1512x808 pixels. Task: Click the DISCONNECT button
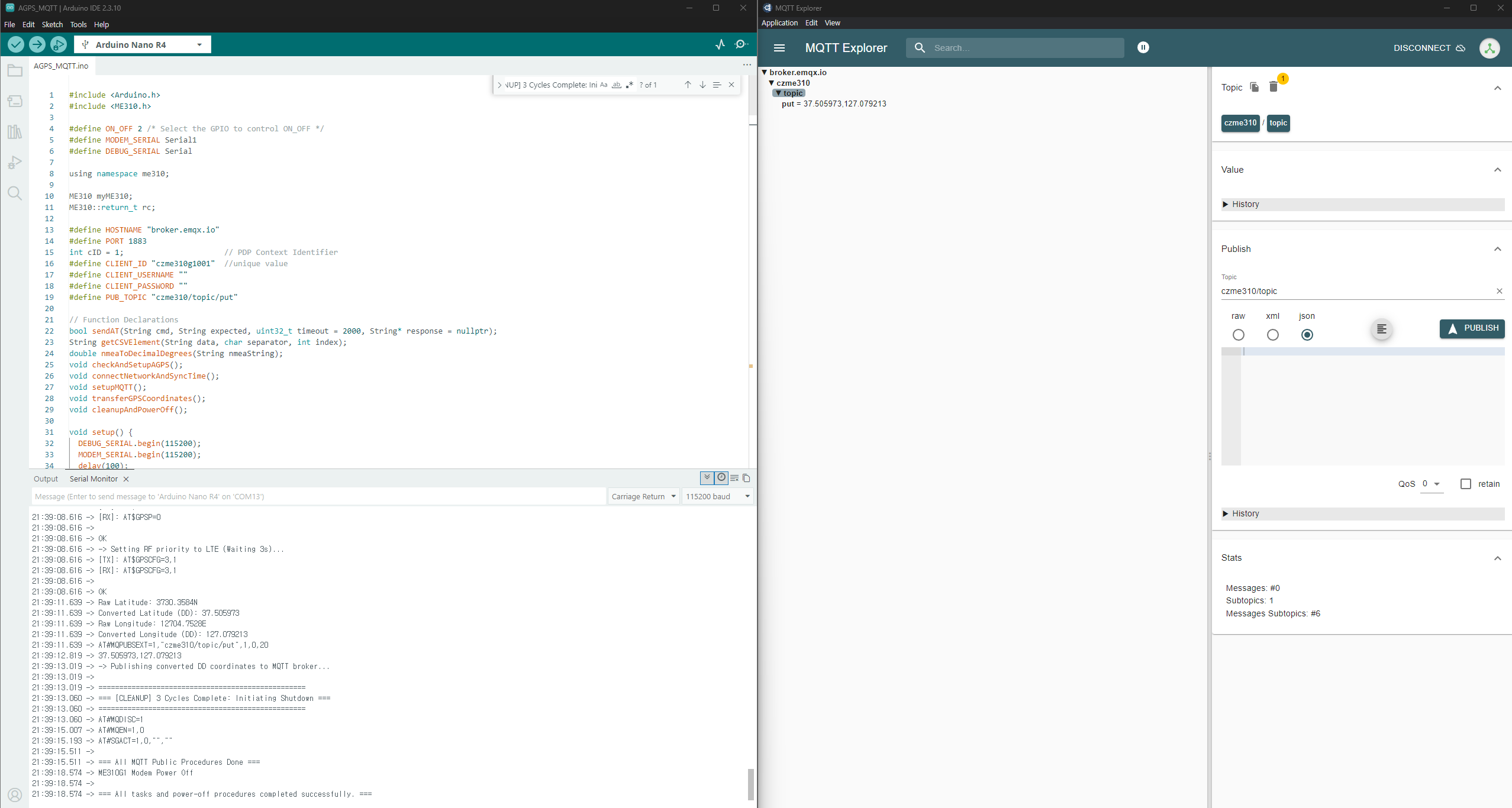click(1429, 48)
